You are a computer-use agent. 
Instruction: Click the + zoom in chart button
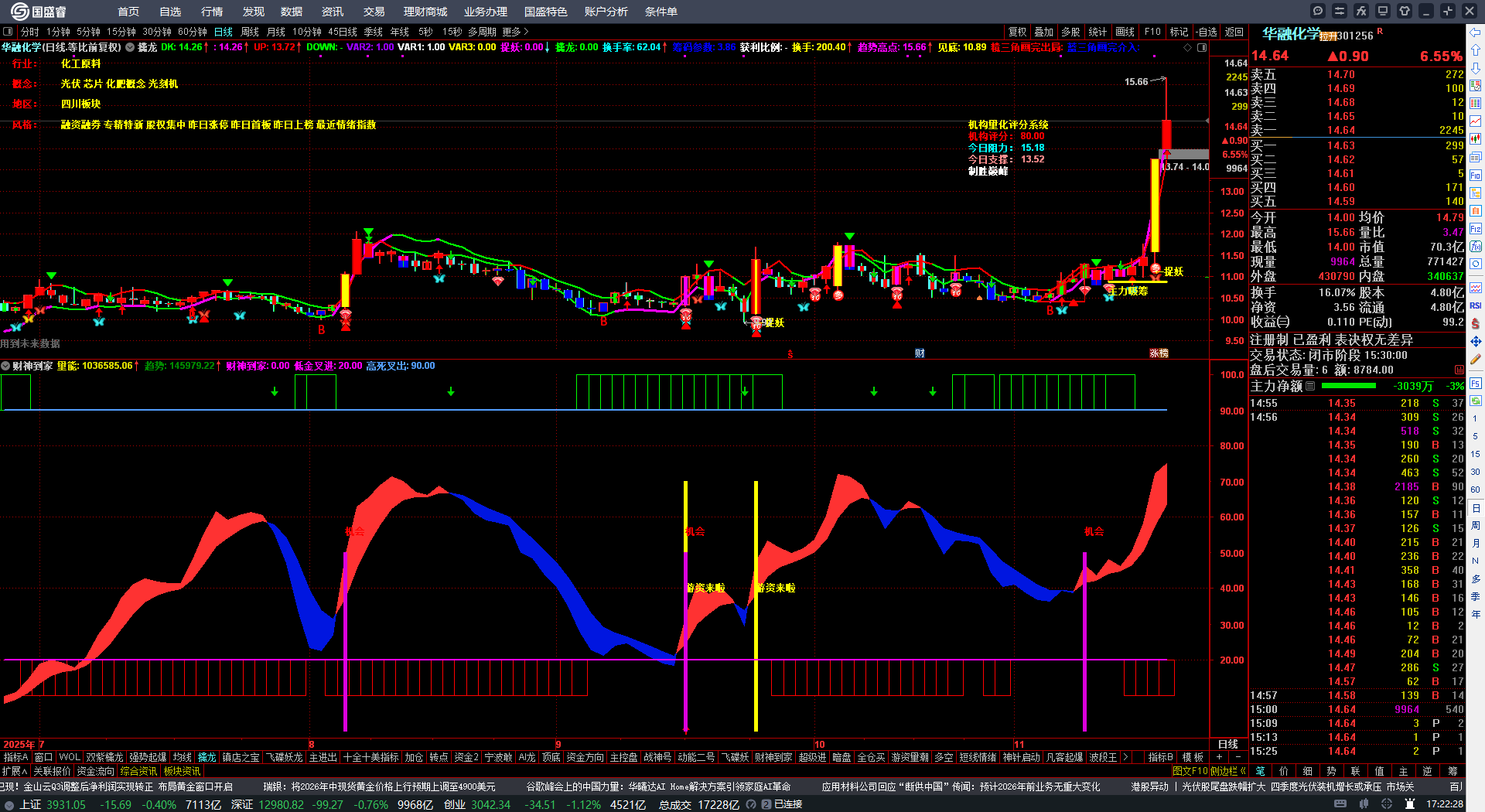pos(1220,757)
